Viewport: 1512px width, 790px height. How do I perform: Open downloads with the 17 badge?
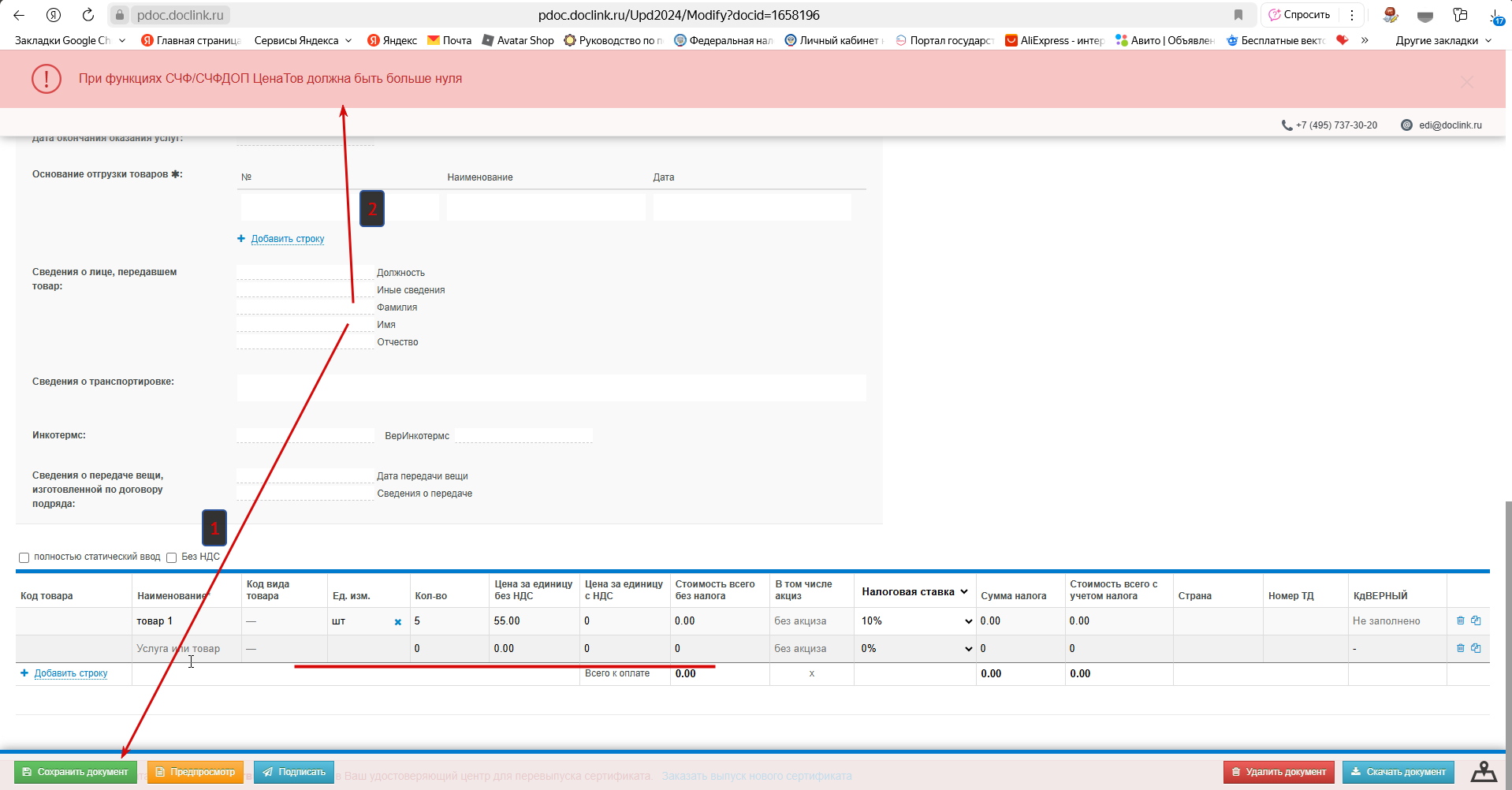coord(1496,17)
